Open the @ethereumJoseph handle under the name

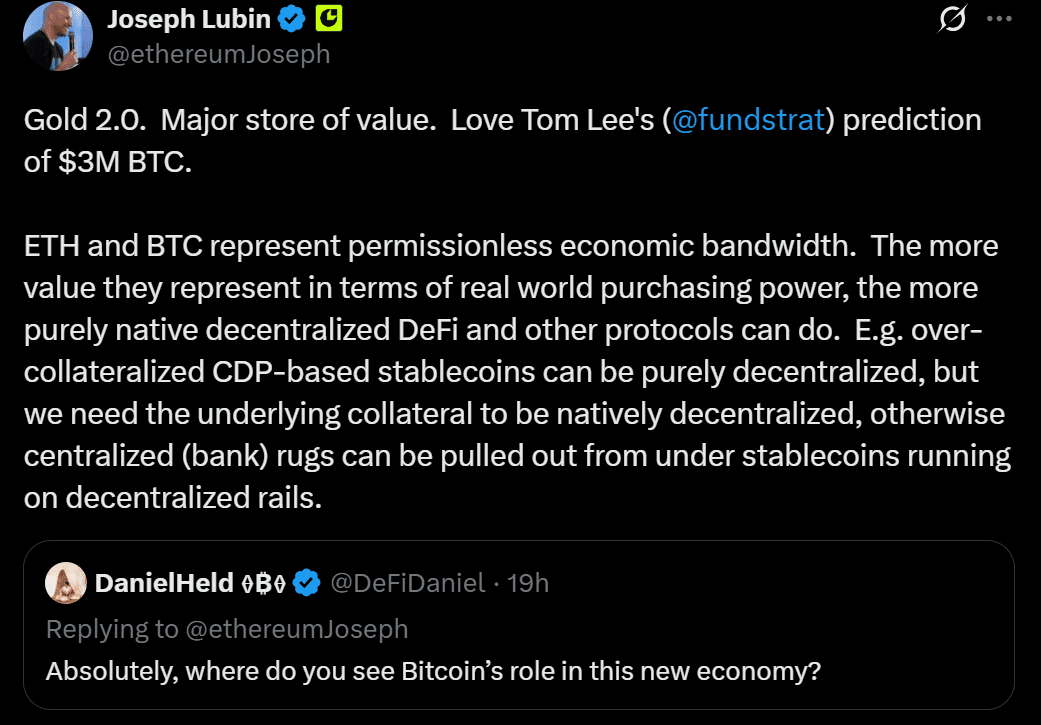(218, 54)
